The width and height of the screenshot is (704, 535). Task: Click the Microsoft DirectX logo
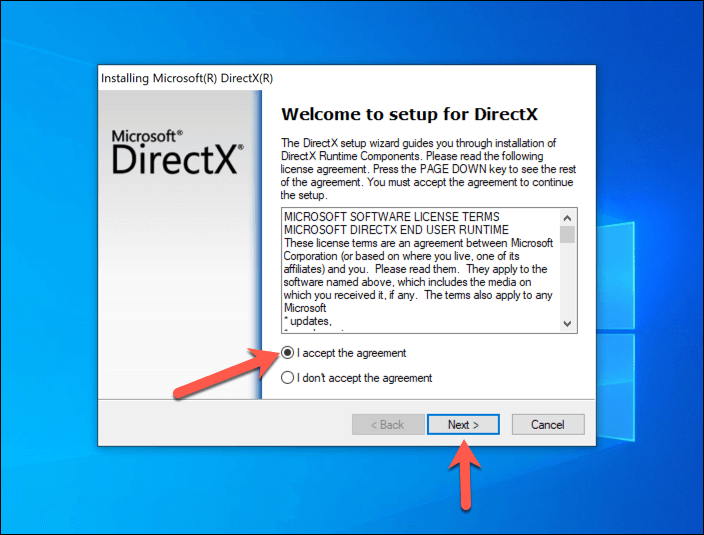[177, 152]
